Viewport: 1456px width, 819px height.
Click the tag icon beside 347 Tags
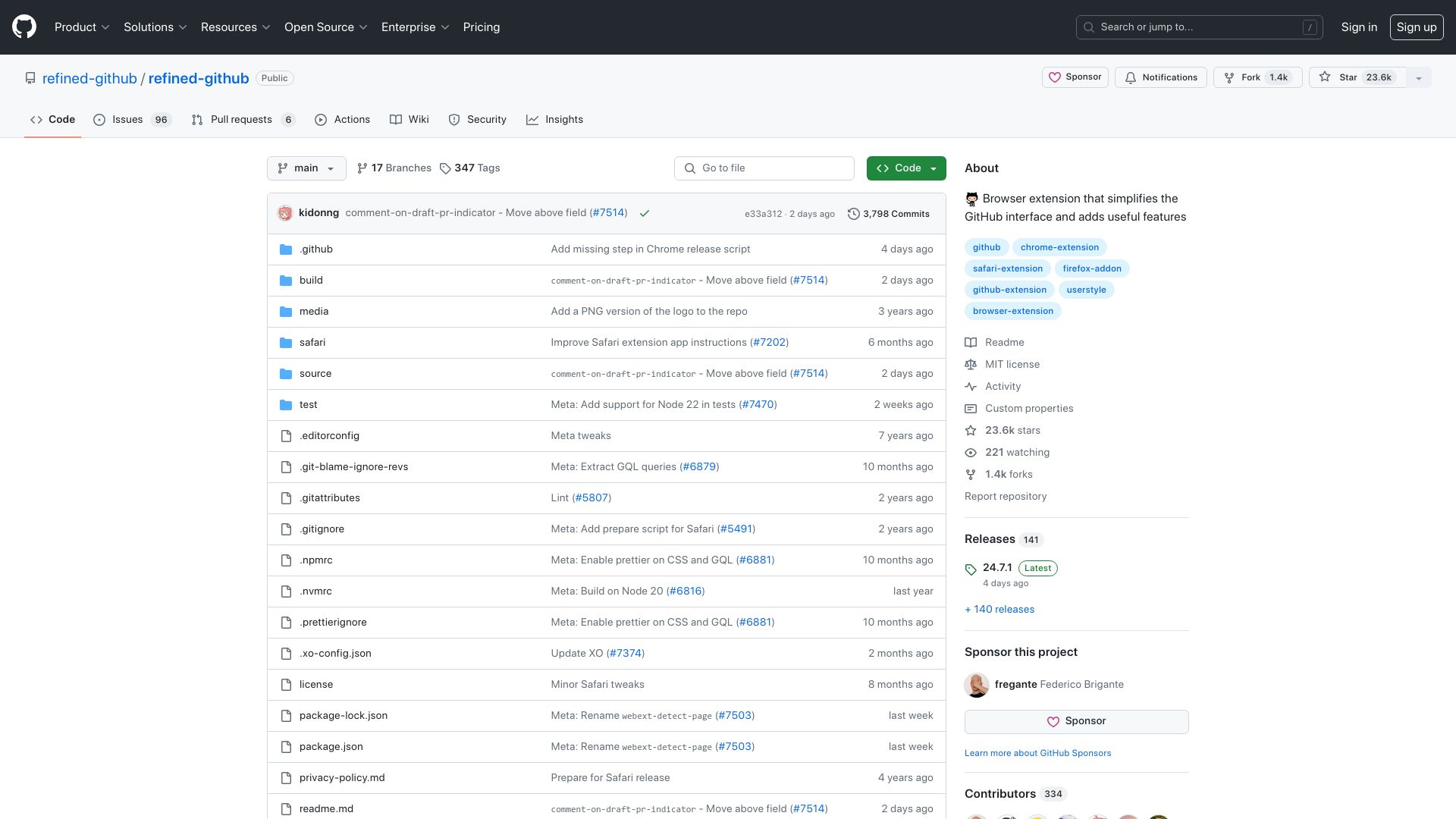[x=445, y=168]
